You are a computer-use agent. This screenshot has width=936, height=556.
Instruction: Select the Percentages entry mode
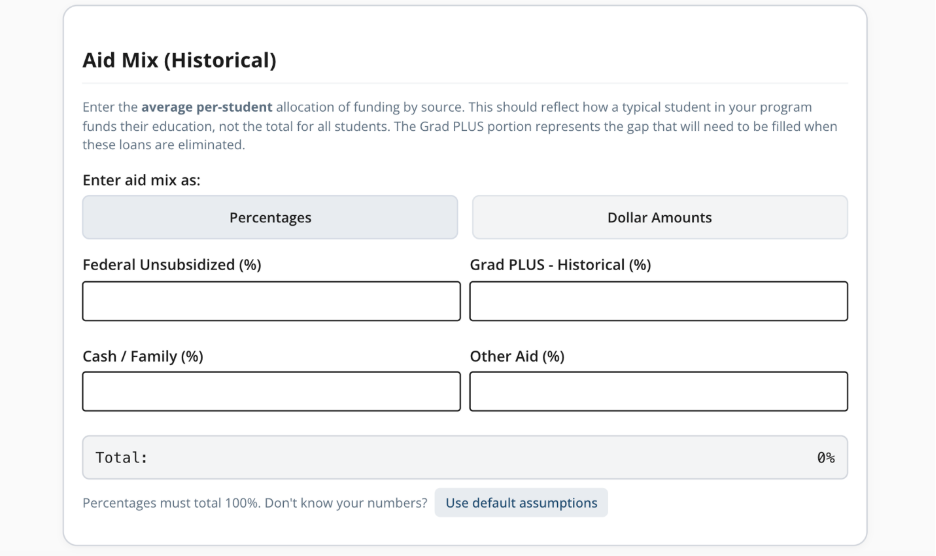[270, 217]
